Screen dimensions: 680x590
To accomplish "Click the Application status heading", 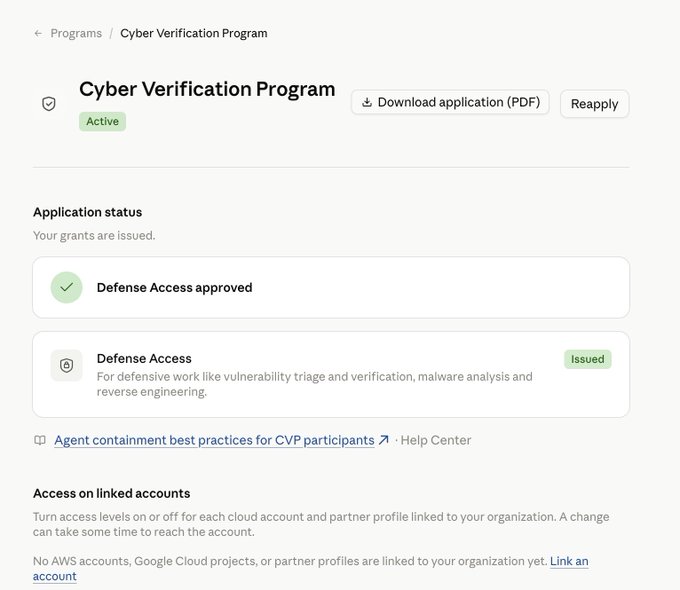I will coord(88,212).
